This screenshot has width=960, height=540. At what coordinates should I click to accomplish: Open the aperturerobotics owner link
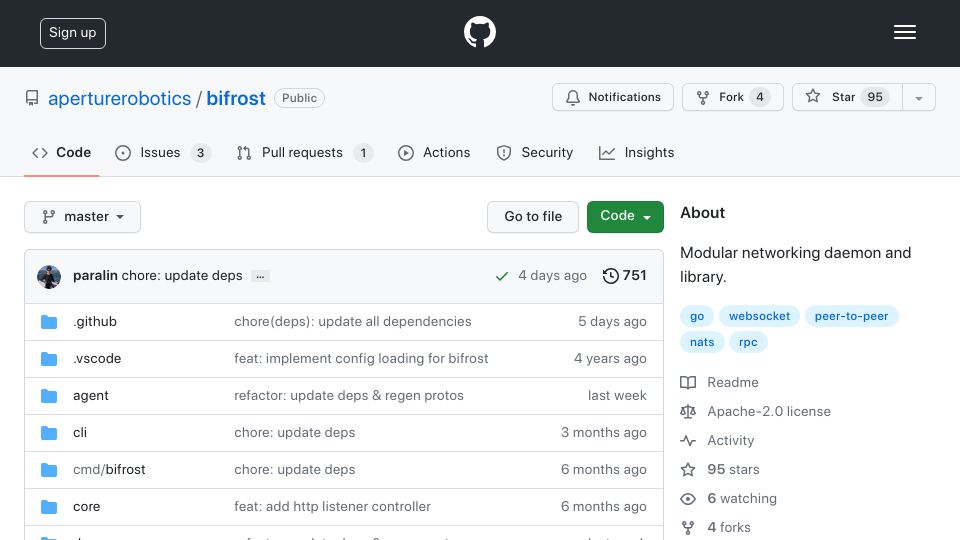pyautogui.click(x=119, y=99)
